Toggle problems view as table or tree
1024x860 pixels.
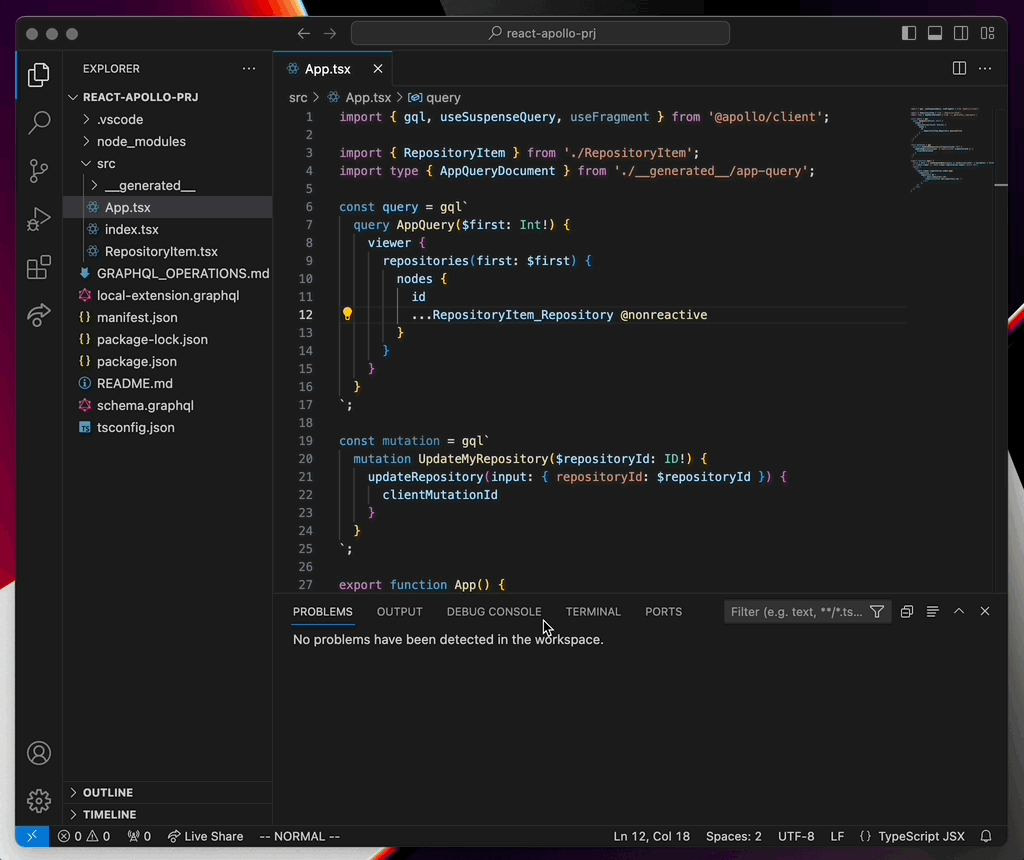[x=933, y=612]
